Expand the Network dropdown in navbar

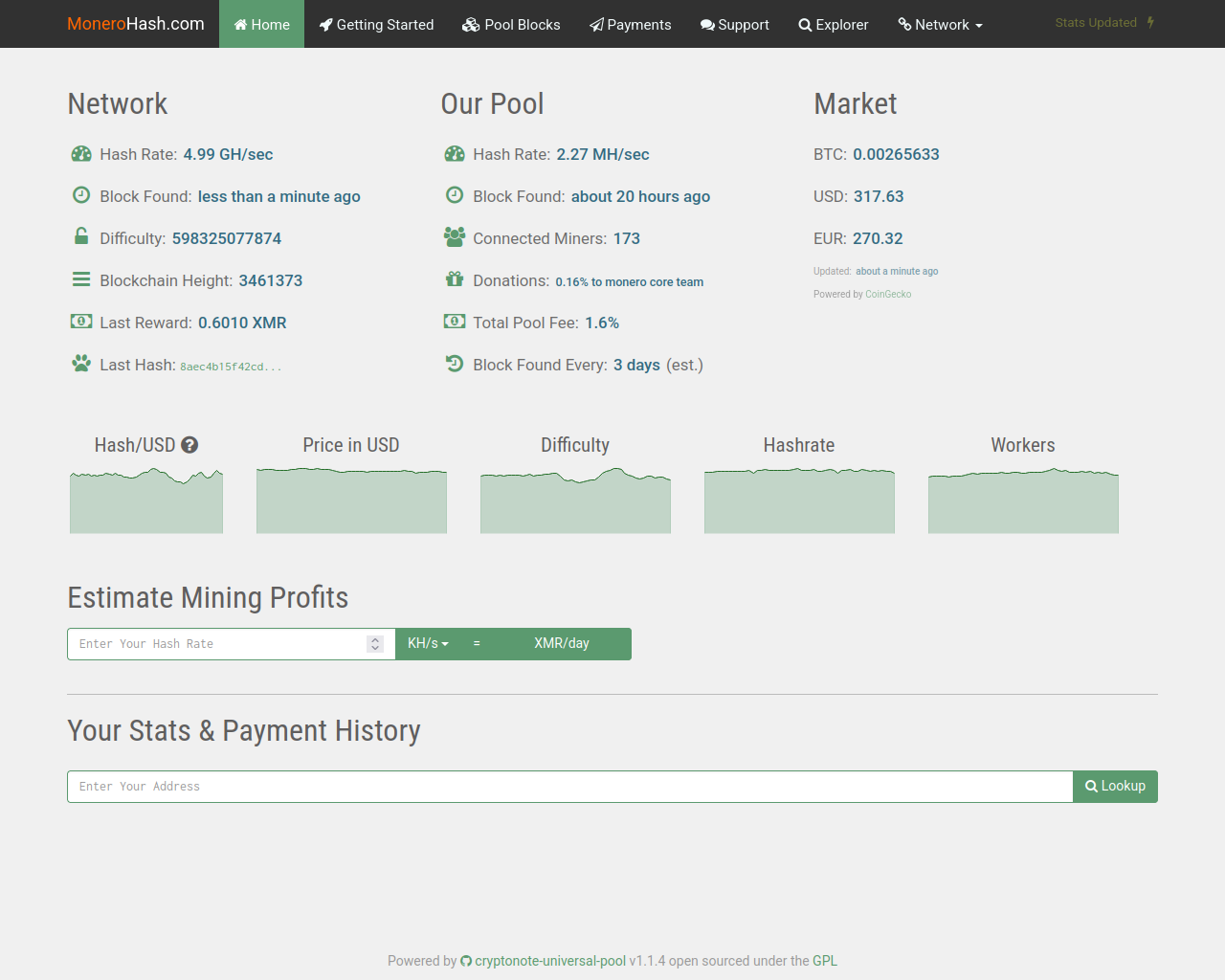941,24
